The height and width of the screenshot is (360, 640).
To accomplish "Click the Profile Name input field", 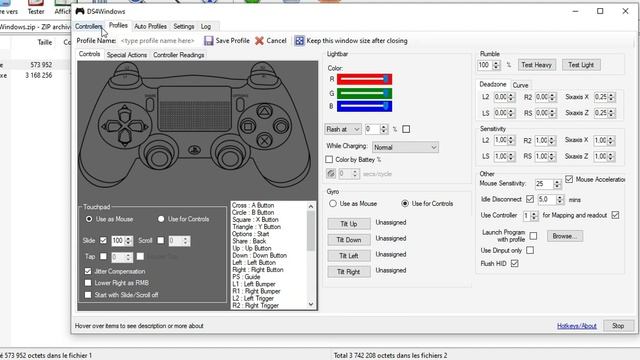I will [x=159, y=41].
